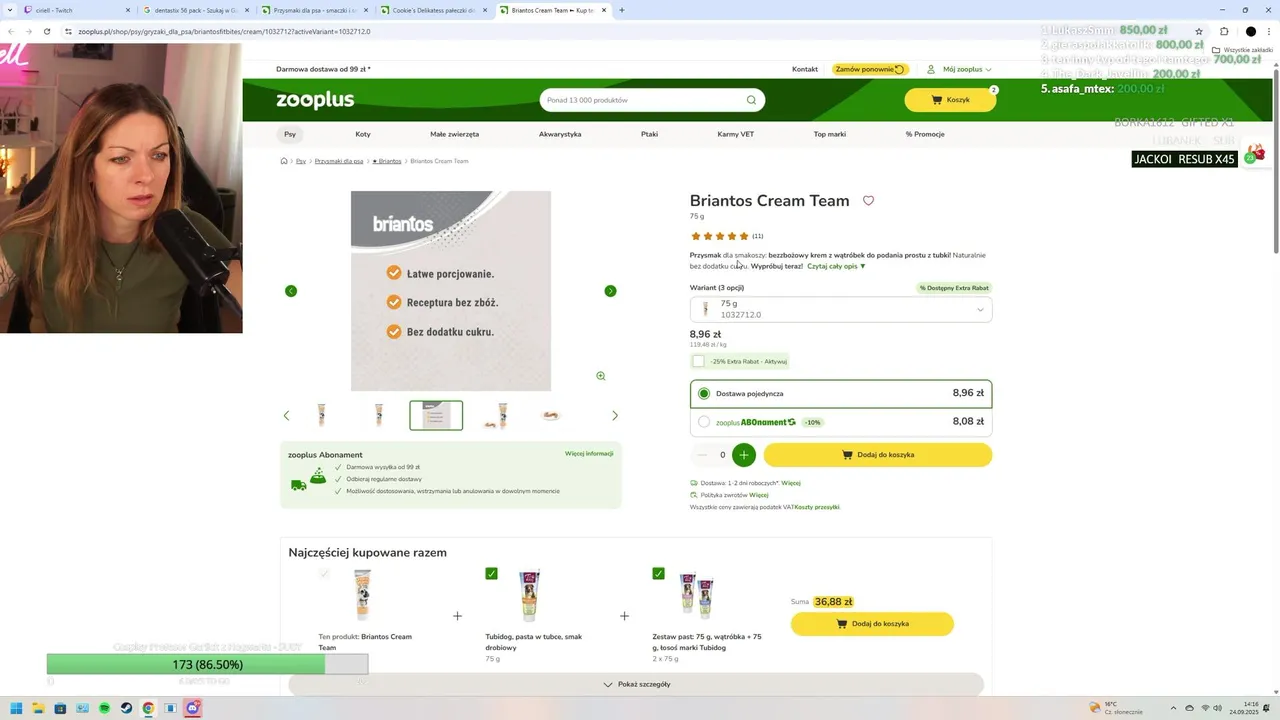Open Chrome tab search dropdown arrow
The width and height of the screenshot is (1280, 720).
pos(10,10)
